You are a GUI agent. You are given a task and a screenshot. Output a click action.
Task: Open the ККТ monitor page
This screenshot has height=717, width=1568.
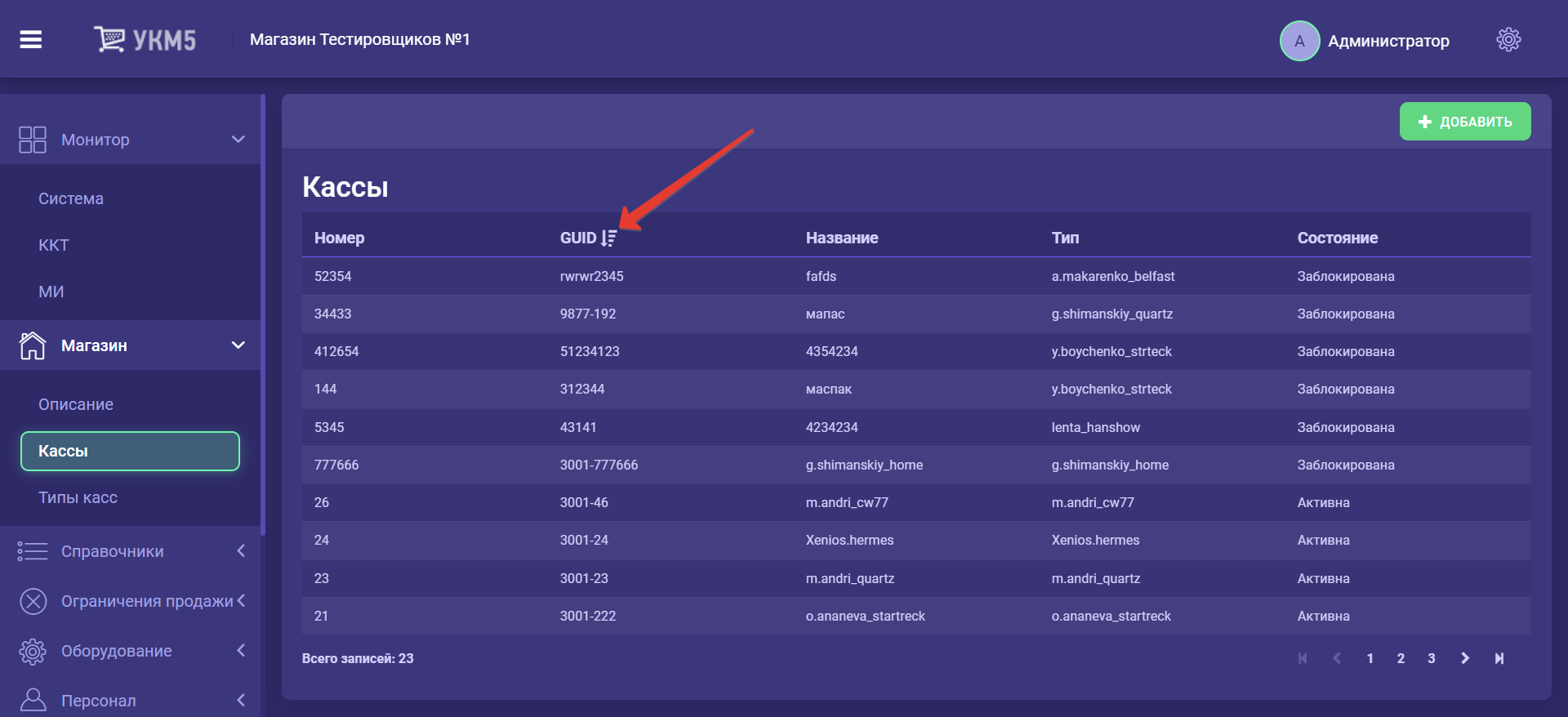pos(54,245)
